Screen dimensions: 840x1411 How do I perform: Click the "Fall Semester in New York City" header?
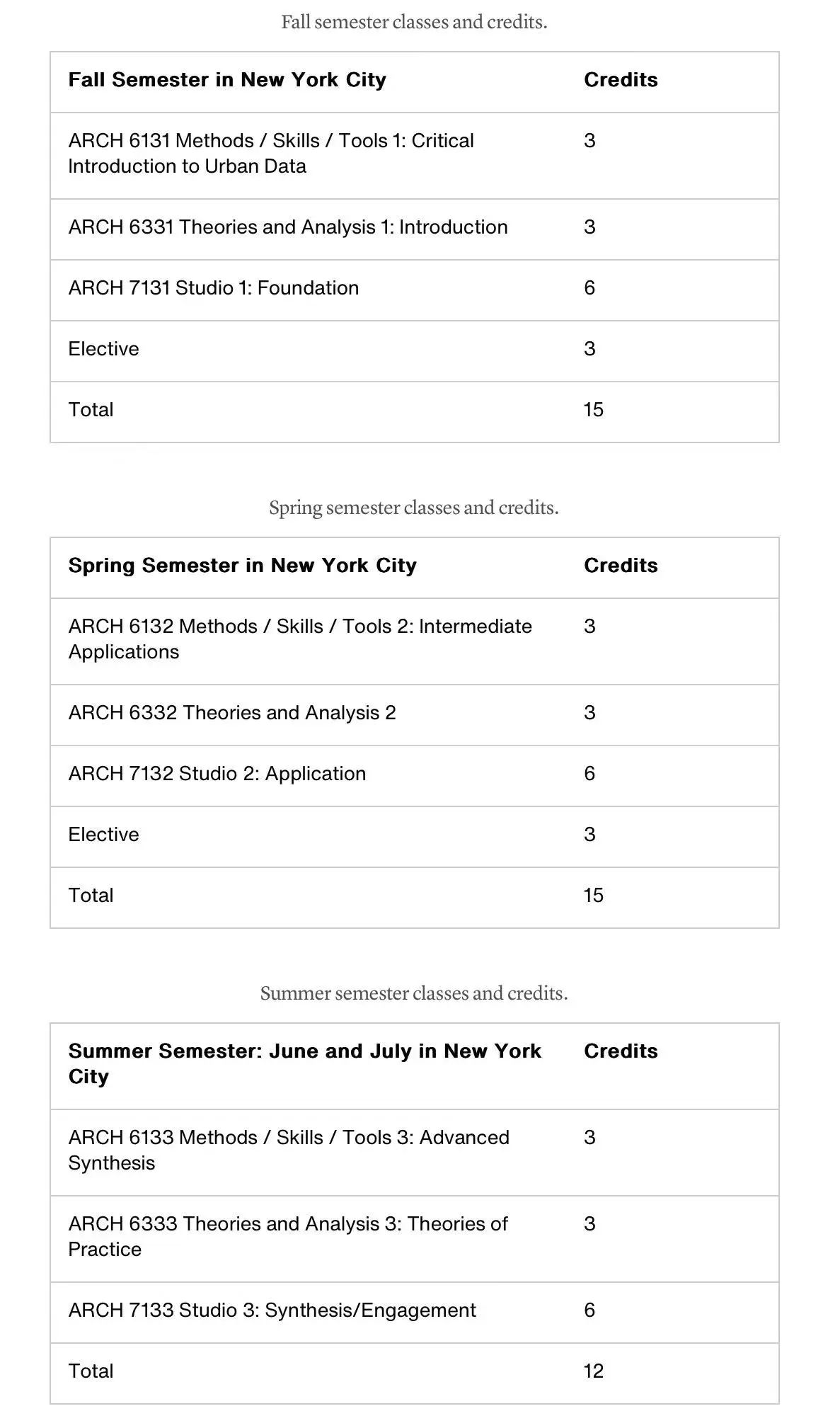227,80
